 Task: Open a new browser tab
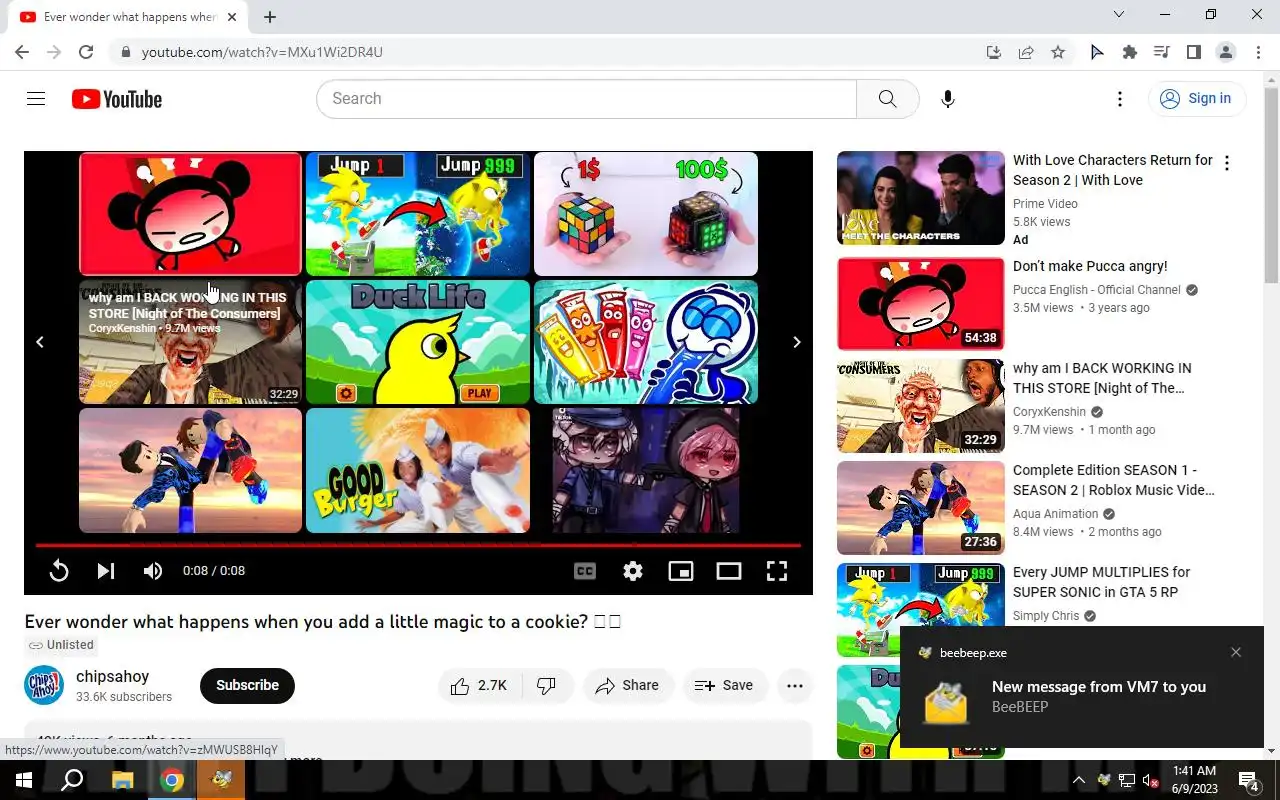(x=270, y=17)
